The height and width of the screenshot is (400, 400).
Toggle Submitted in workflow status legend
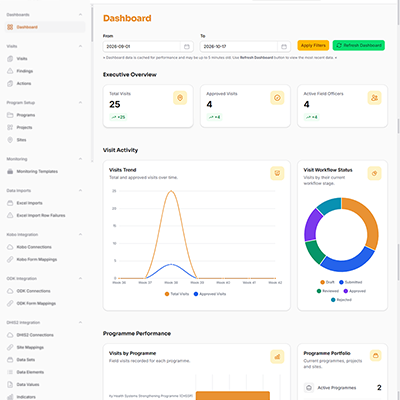[x=350, y=282]
